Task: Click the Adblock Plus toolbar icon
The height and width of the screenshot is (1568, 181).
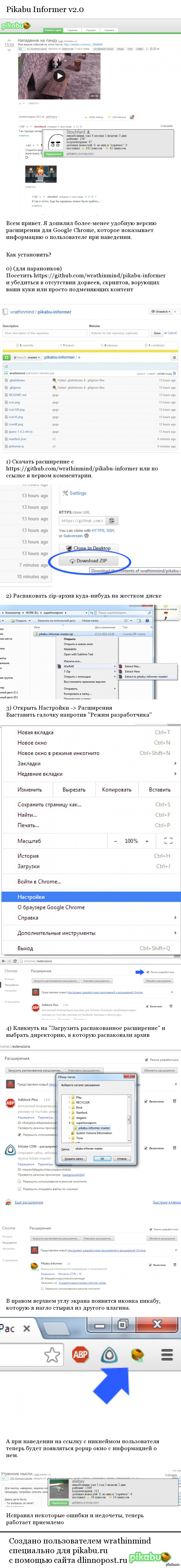Action: (80, 1354)
